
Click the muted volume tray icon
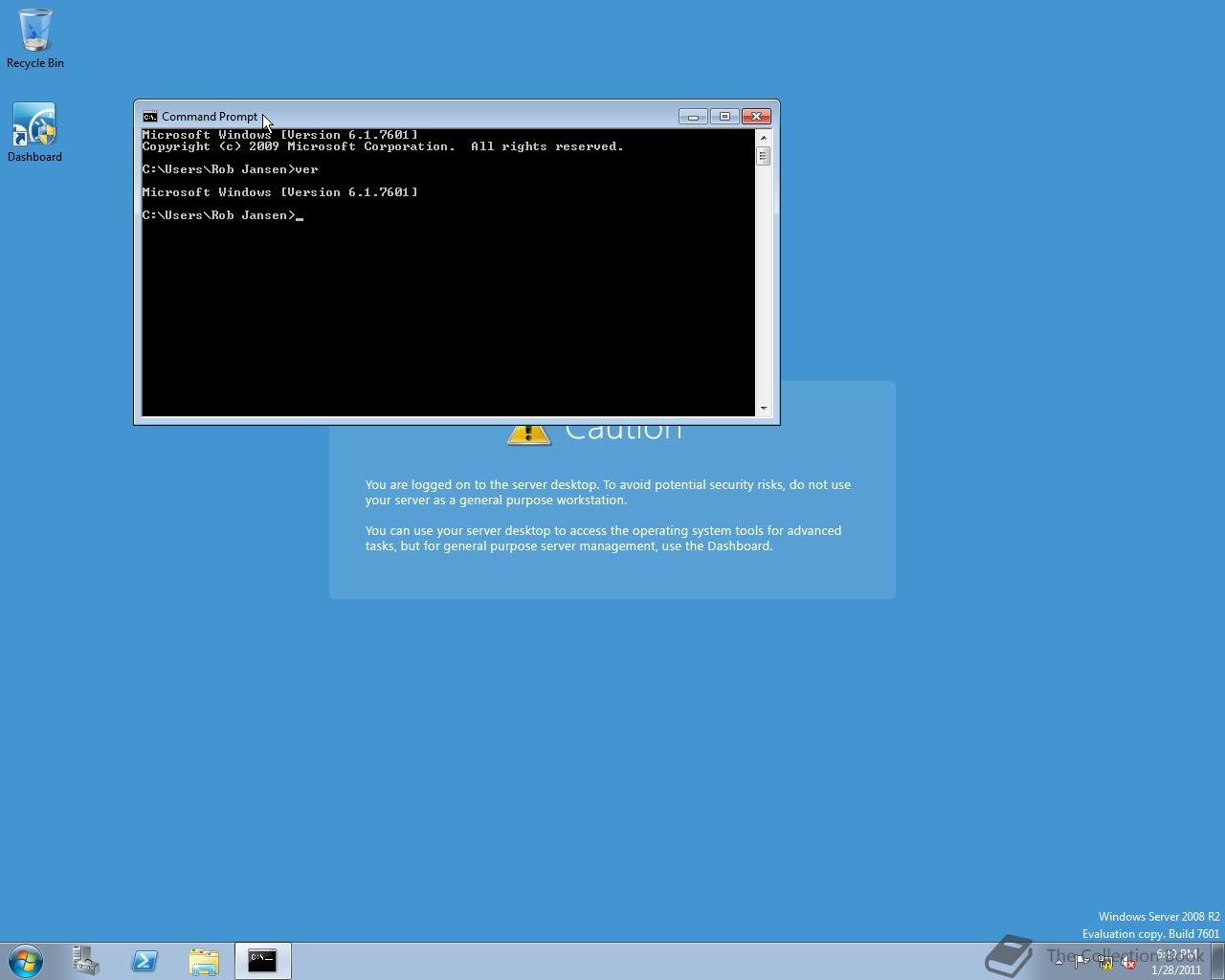click(x=1129, y=962)
